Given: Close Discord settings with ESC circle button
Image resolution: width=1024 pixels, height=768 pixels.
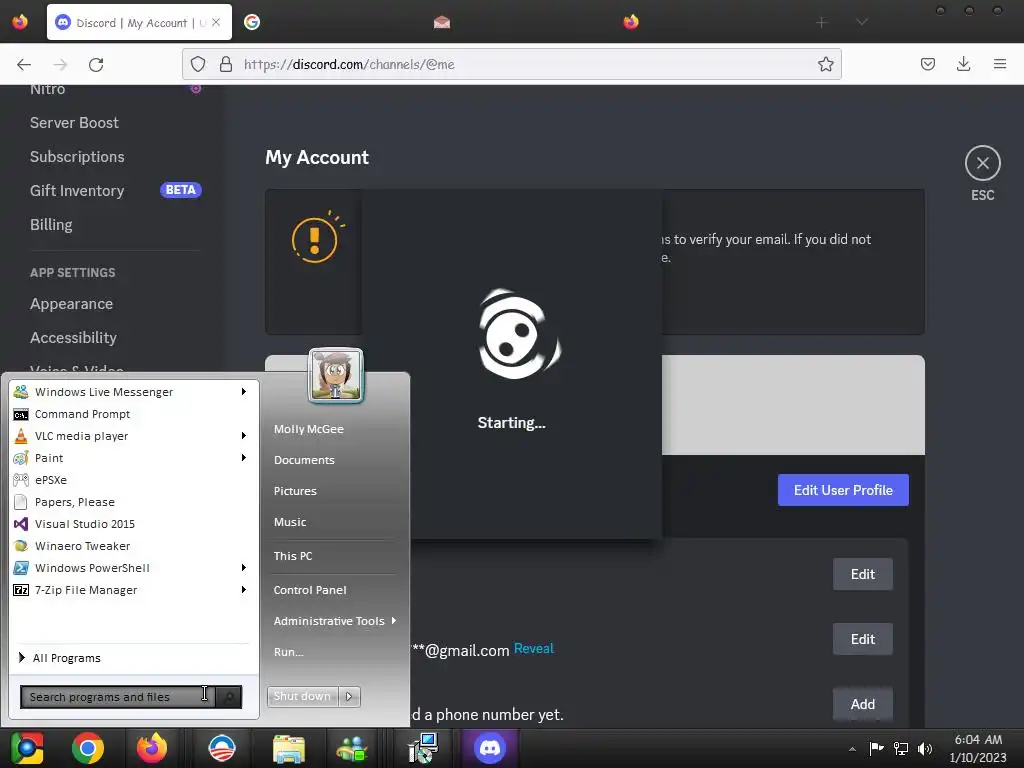Looking at the screenshot, I should click(x=982, y=163).
